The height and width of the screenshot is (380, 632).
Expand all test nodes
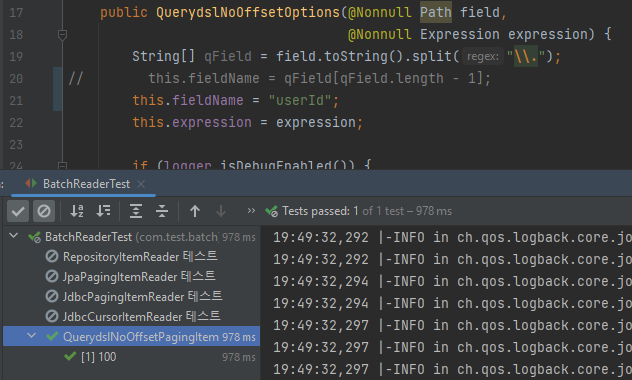coord(136,211)
